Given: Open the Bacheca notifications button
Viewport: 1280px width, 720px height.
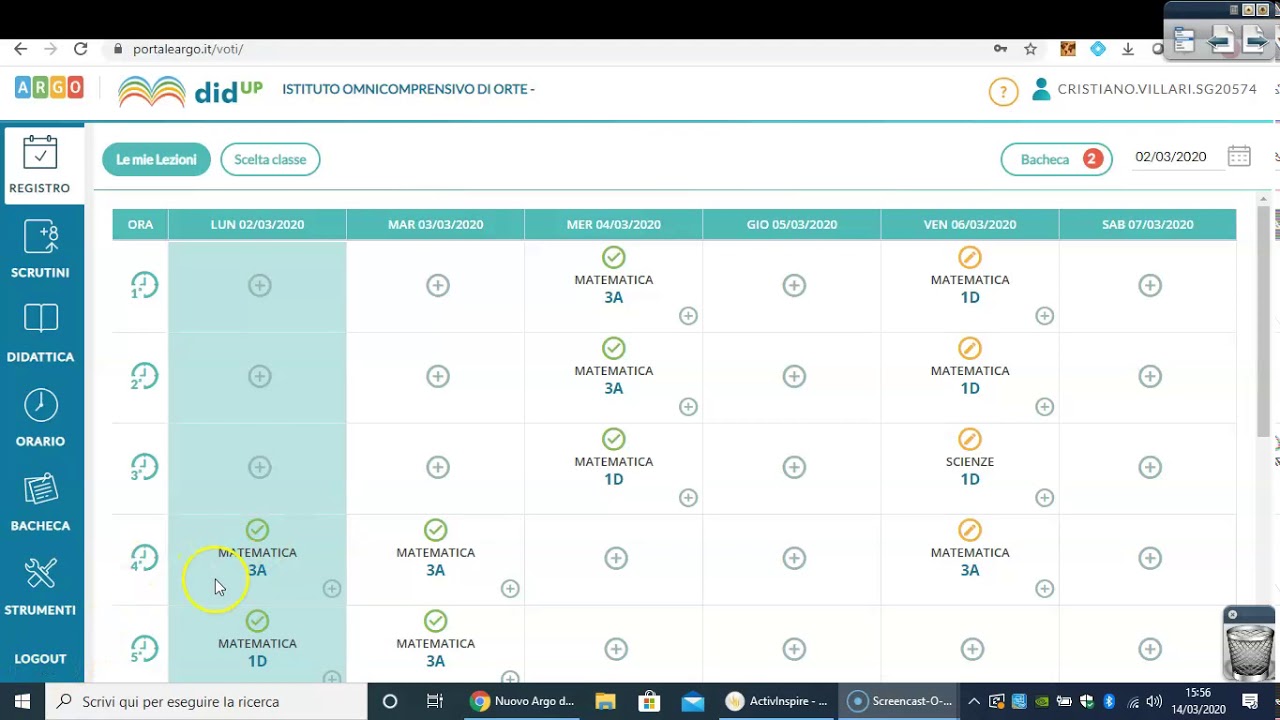Looking at the screenshot, I should [1057, 159].
